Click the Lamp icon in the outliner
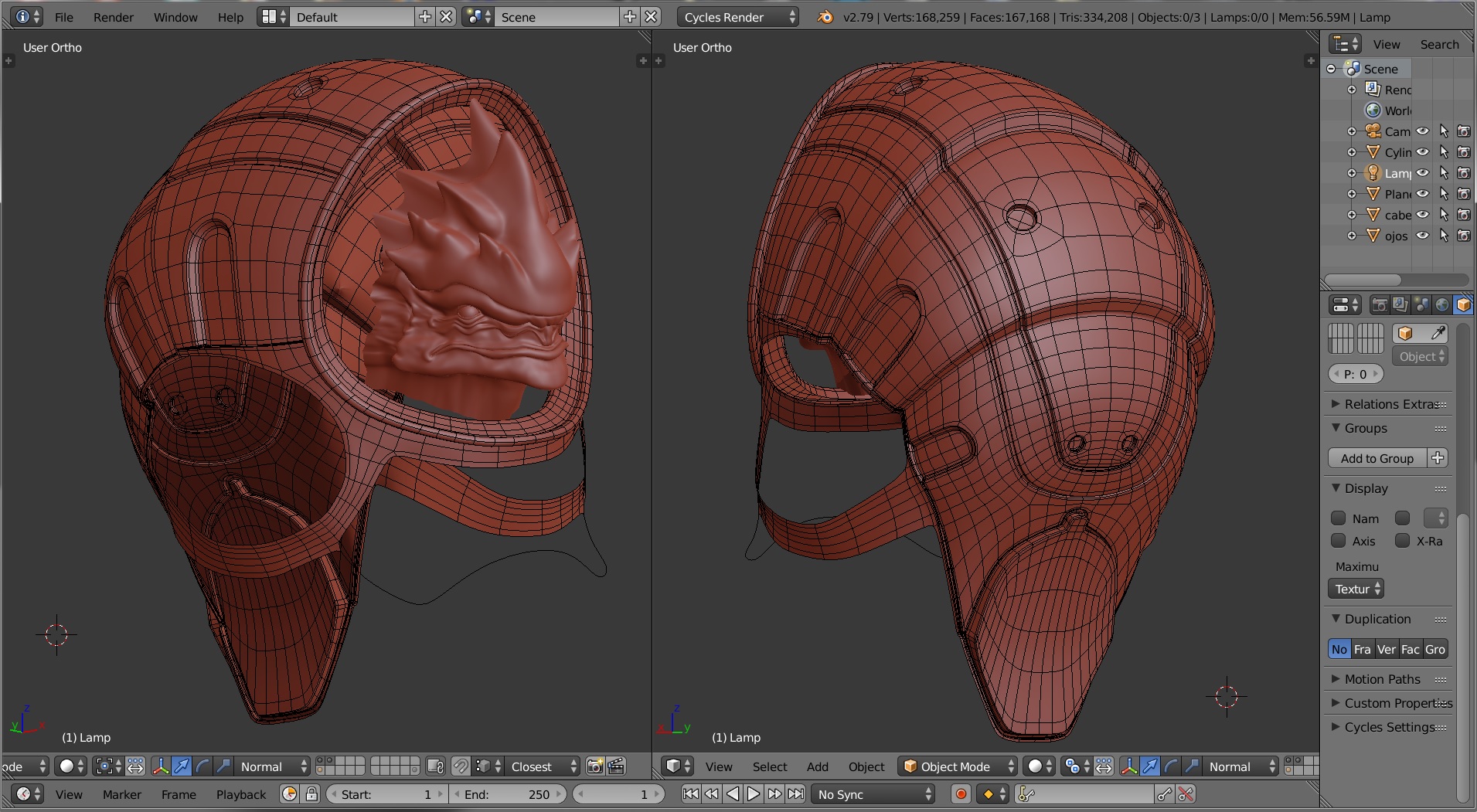1477x812 pixels. (1373, 173)
